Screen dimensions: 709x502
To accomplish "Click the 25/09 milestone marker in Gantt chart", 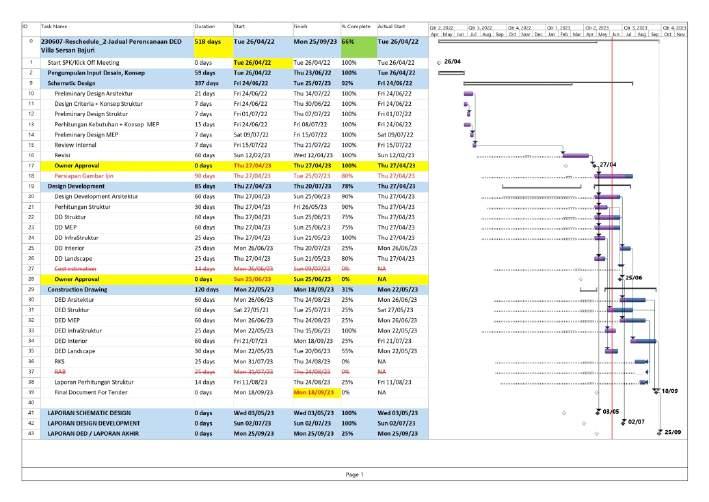I will pyautogui.click(x=660, y=433).
